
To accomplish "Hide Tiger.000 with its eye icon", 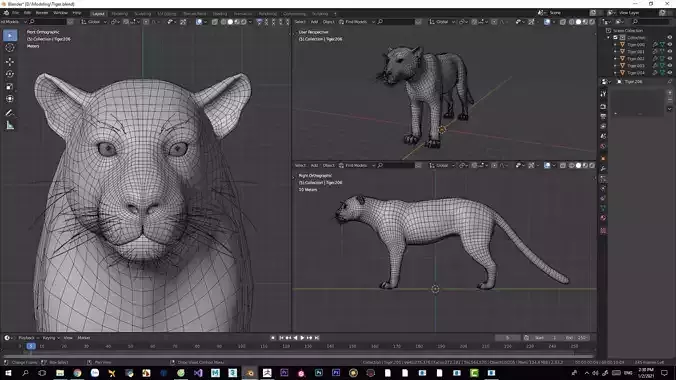I will tap(670, 44).
